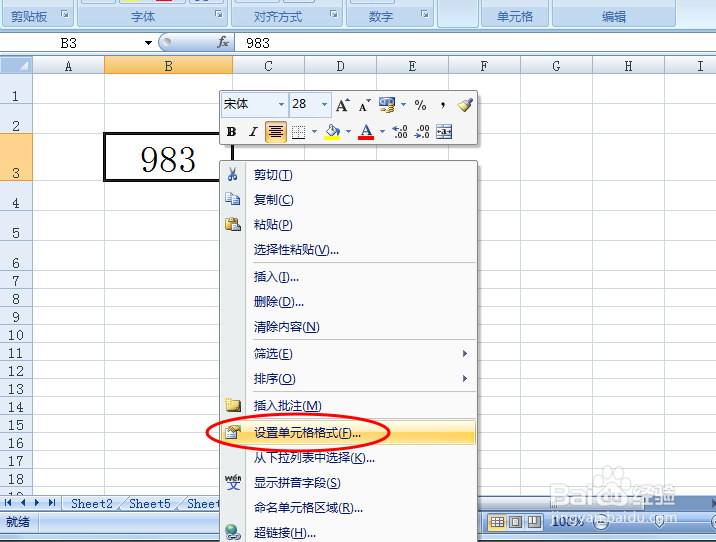
Task: Switch to Normal view in status bar
Action: 497,521
